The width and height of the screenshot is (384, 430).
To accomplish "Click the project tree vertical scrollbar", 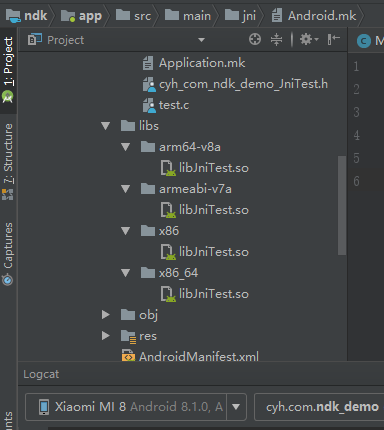I will tap(342, 205).
